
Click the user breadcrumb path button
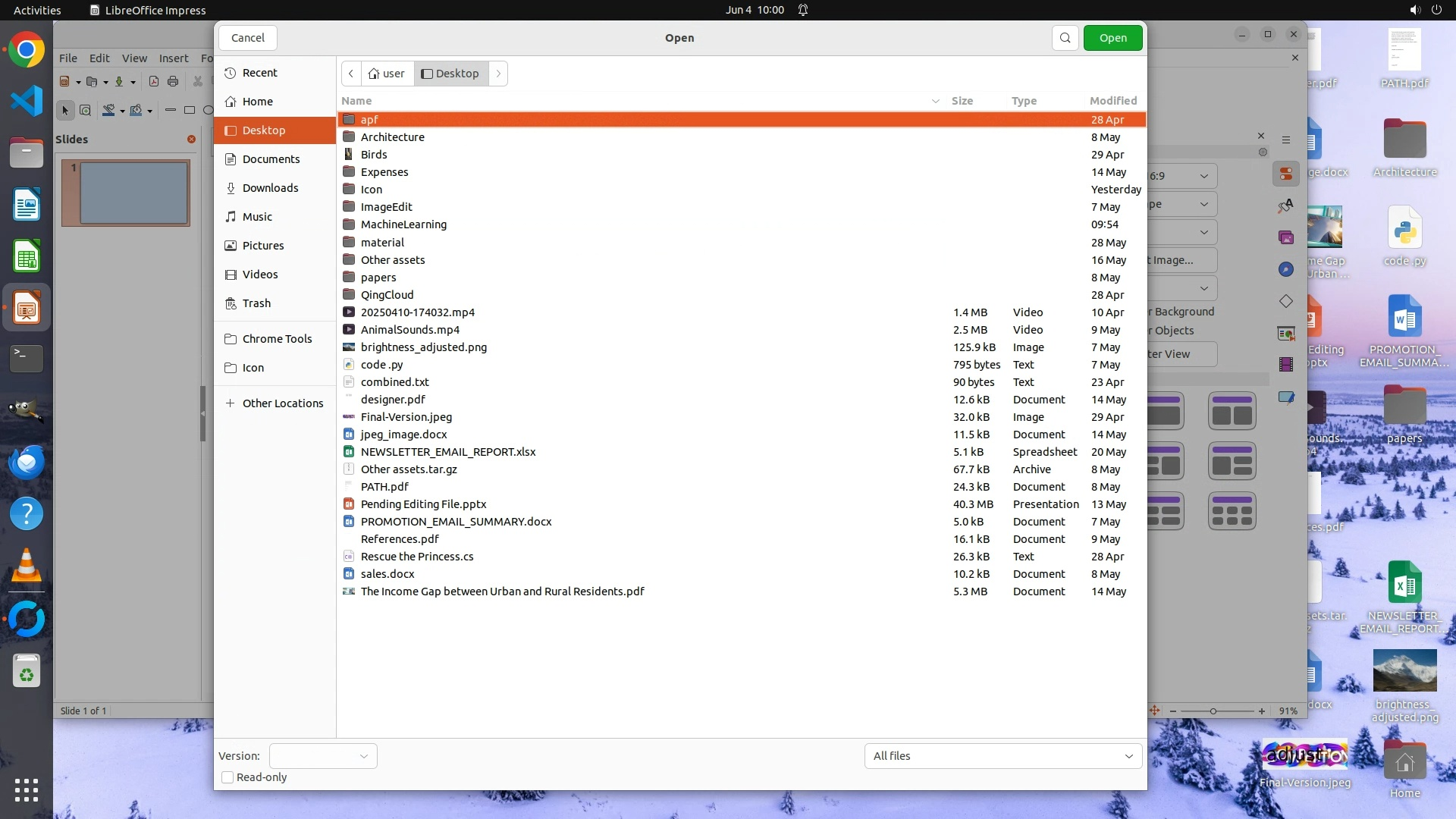tap(387, 74)
